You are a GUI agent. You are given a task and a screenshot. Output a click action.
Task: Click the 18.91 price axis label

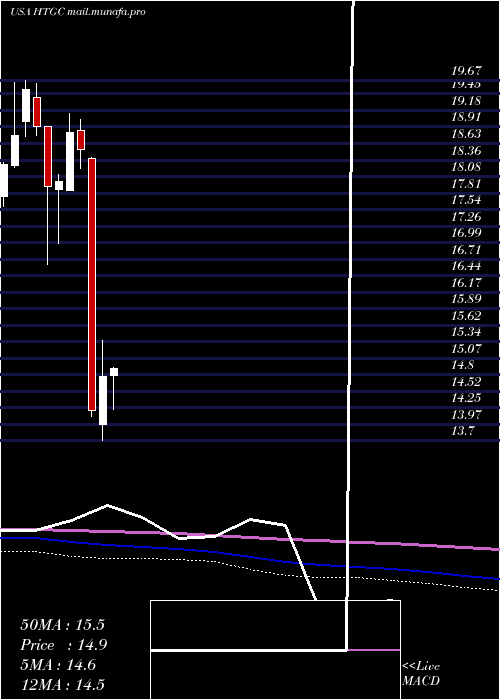click(466, 117)
